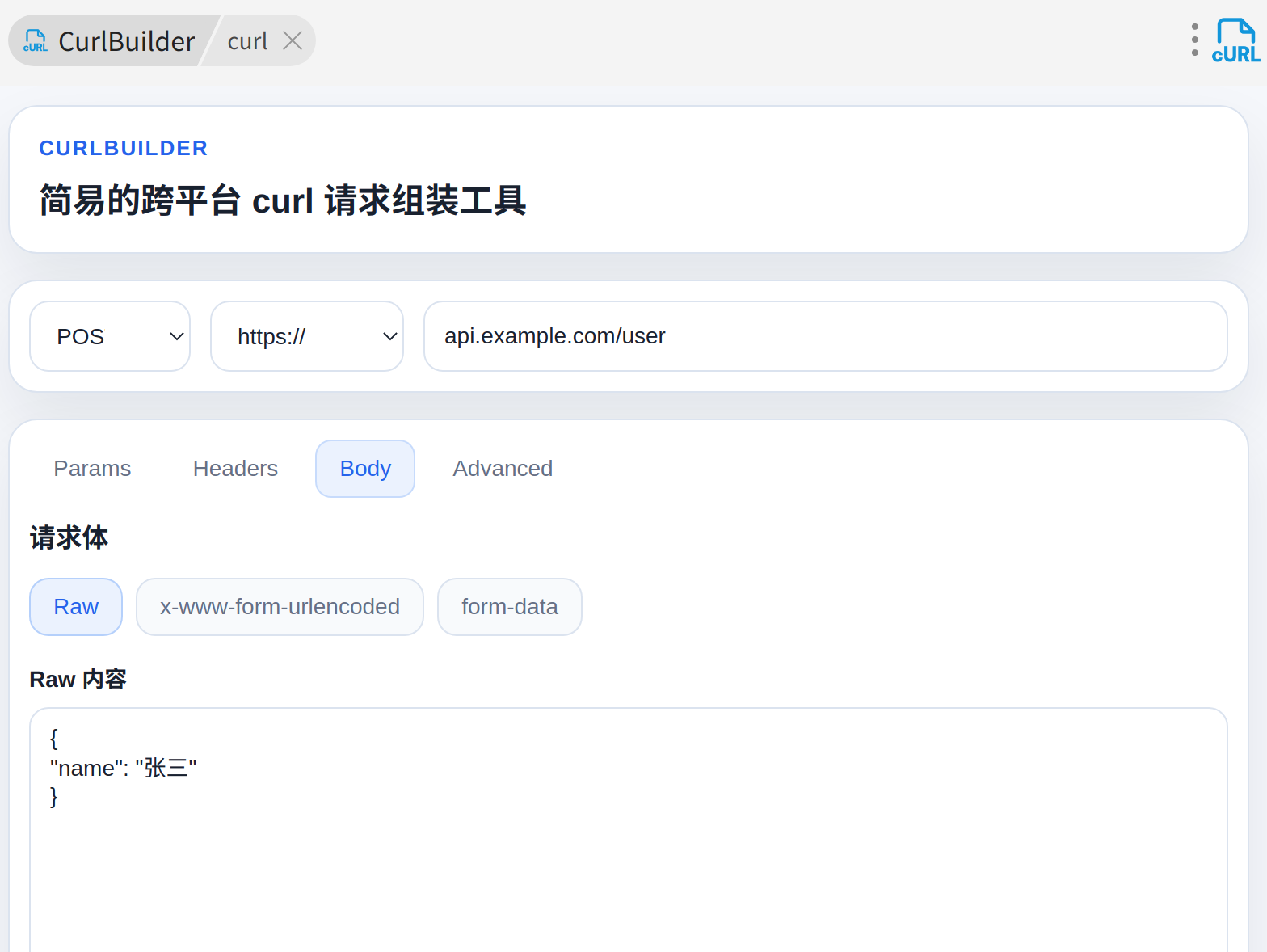Switch to the Params tab
Viewport: 1267px width, 952px height.
pyautogui.click(x=92, y=469)
